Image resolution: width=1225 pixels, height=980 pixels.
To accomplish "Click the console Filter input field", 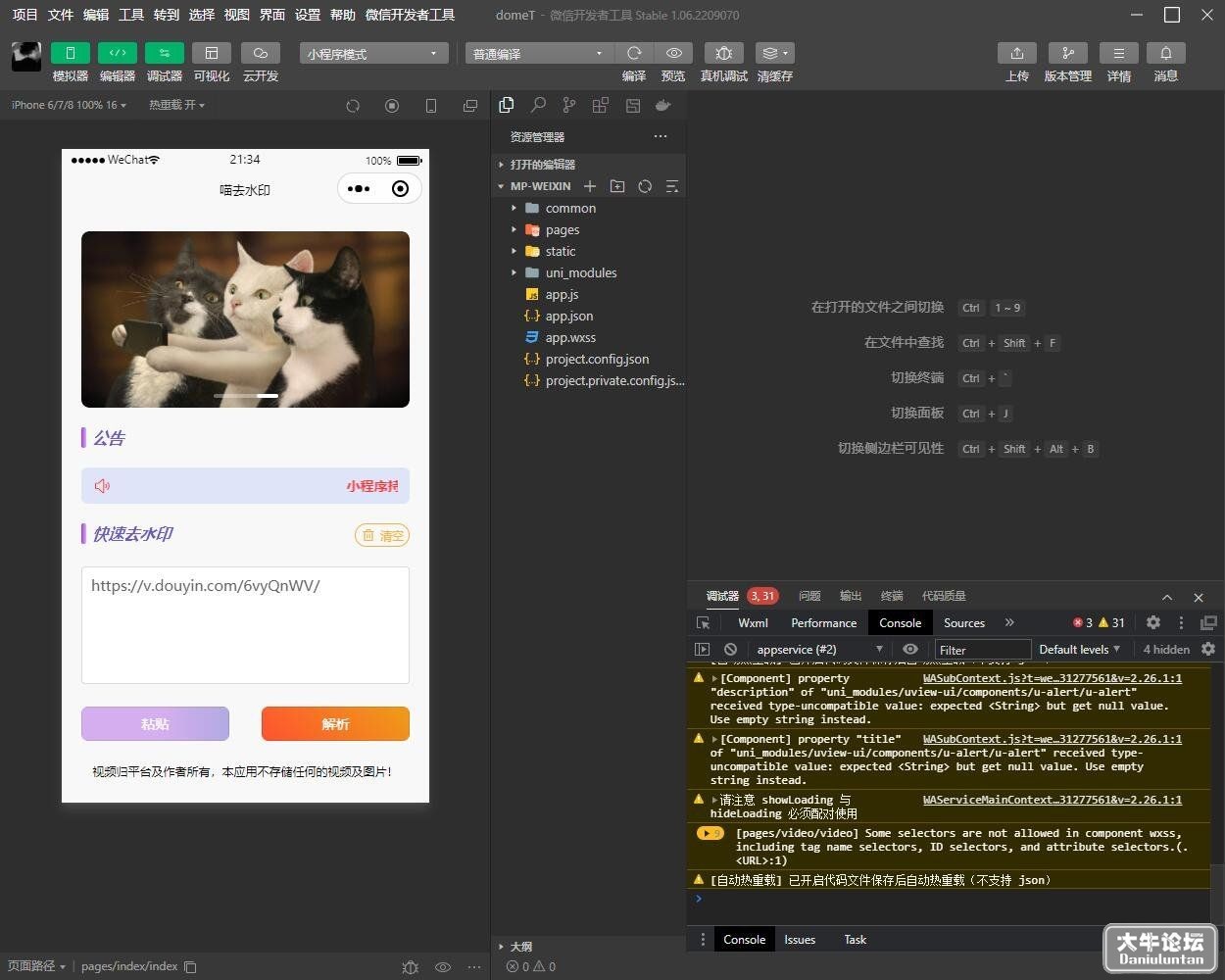I will 982,649.
